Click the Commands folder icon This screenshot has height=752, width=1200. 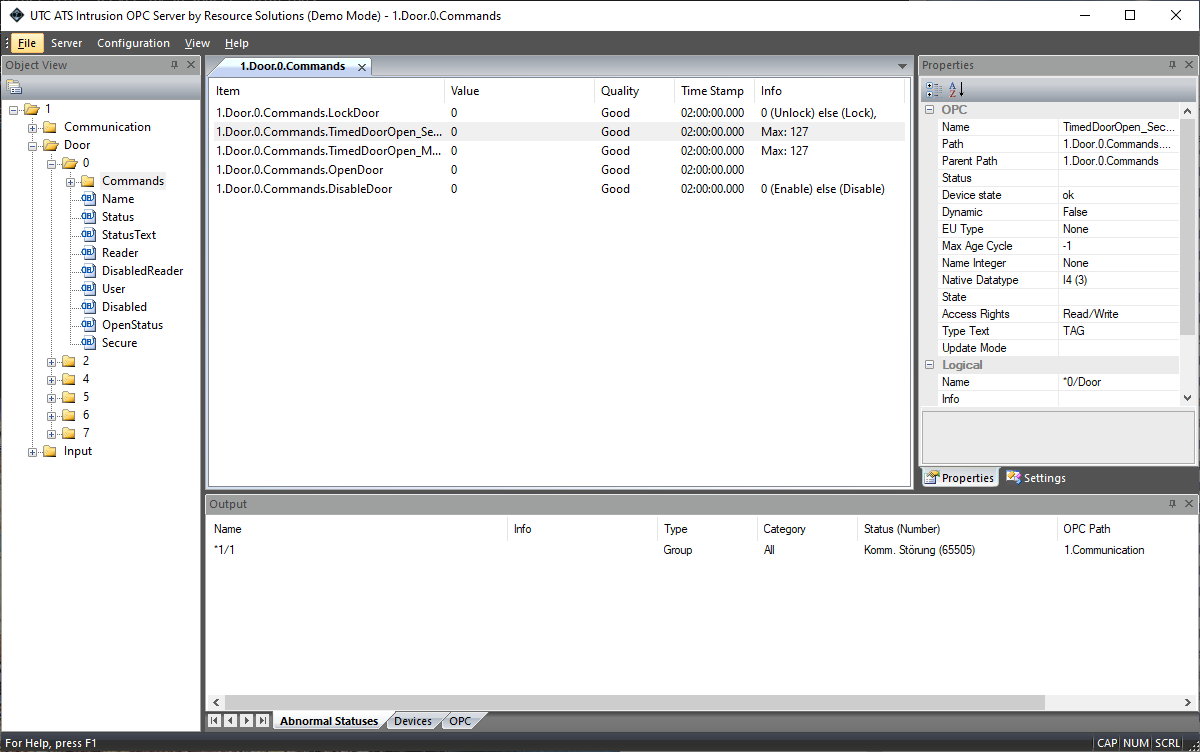coord(88,181)
